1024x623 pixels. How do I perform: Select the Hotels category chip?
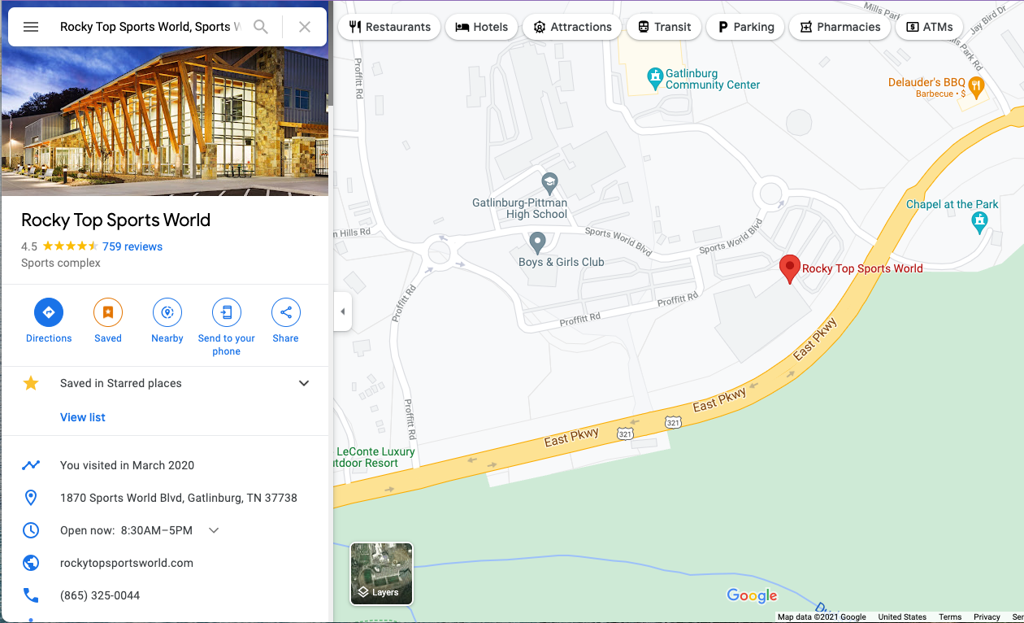pyautogui.click(x=482, y=27)
